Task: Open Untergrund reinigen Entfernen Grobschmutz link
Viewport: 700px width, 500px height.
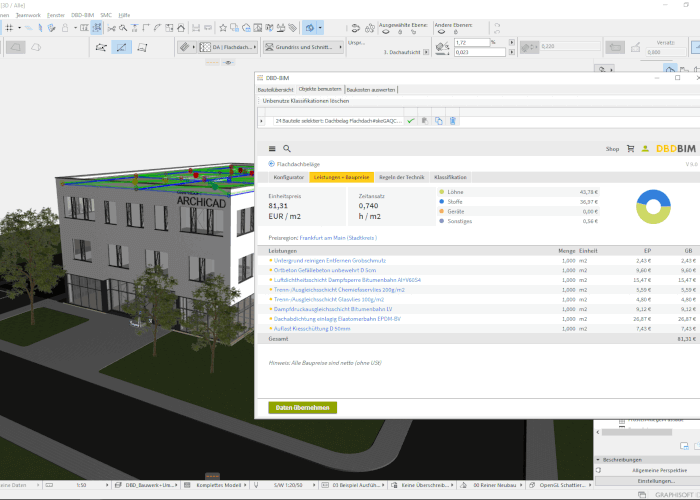Action: pos(329,261)
